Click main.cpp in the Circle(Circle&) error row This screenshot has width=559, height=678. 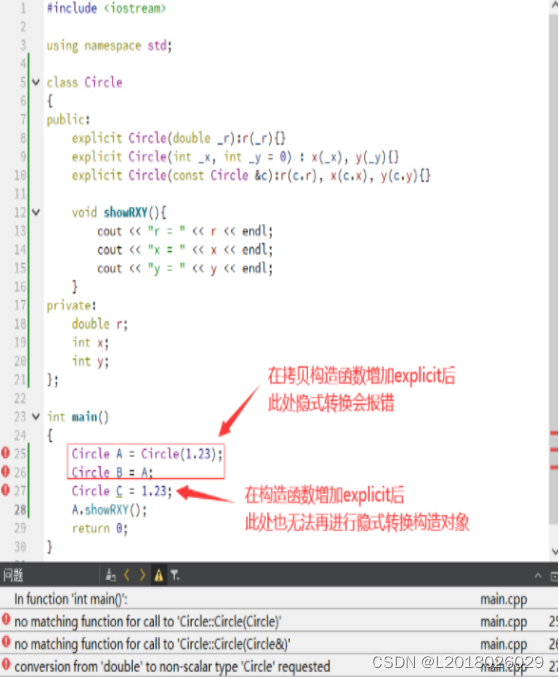tap(504, 644)
